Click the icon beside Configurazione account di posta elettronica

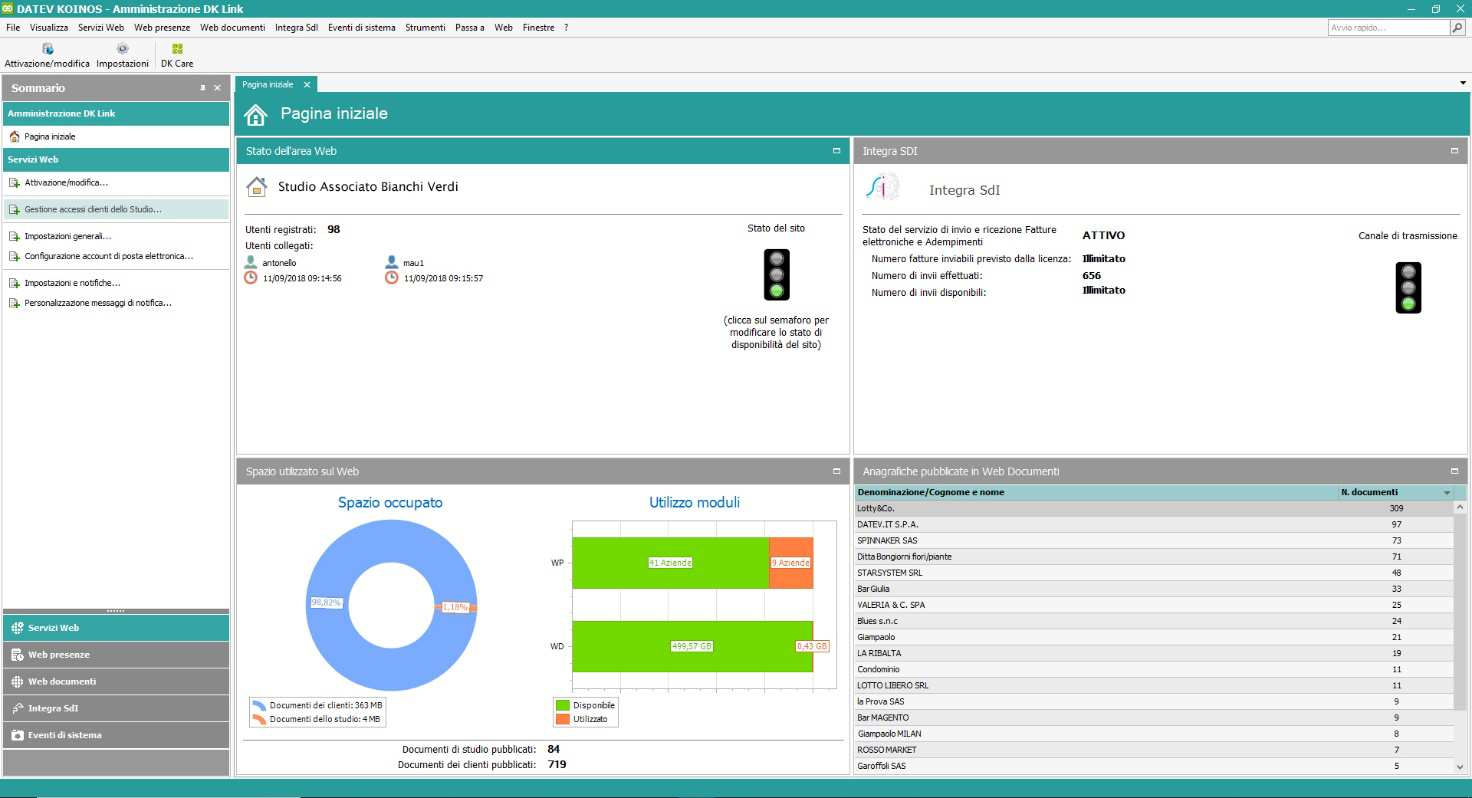pyautogui.click(x=14, y=256)
